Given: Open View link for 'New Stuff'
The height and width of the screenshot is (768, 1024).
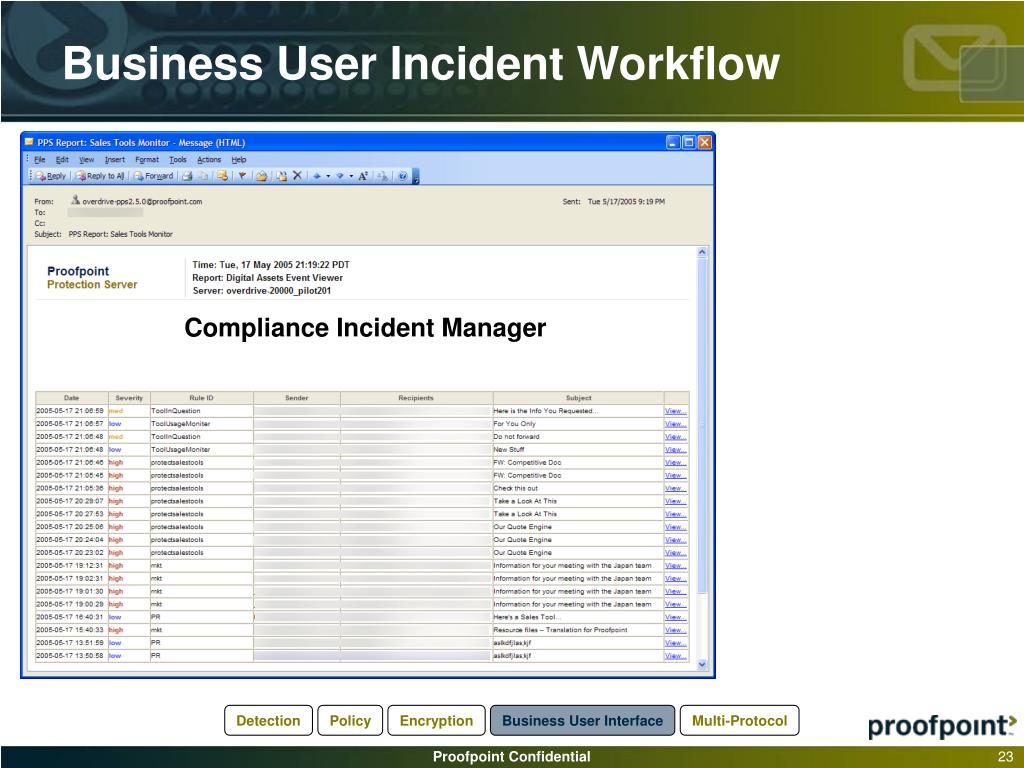Looking at the screenshot, I should (675, 449).
